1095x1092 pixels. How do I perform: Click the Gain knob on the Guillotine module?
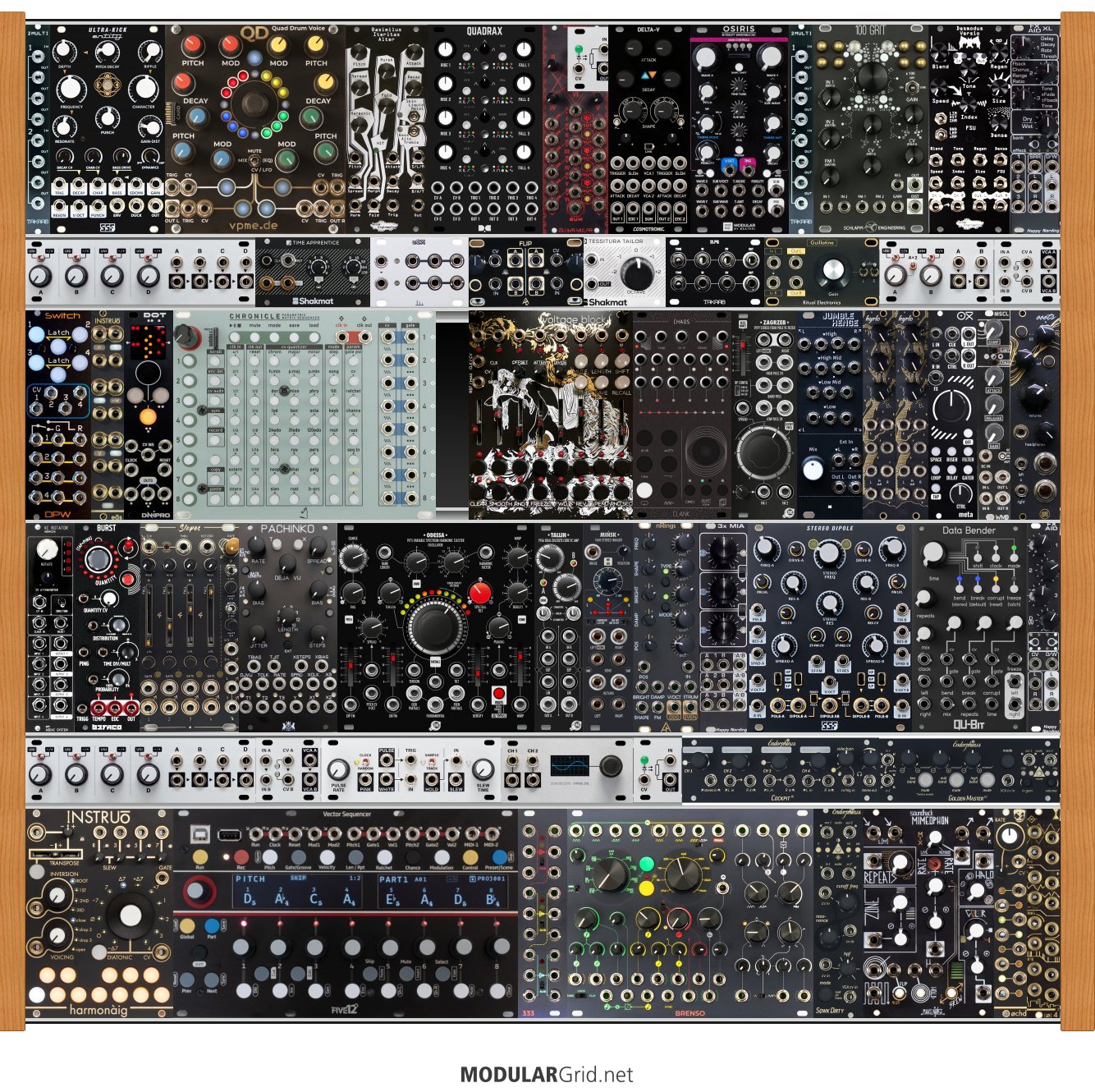click(833, 269)
